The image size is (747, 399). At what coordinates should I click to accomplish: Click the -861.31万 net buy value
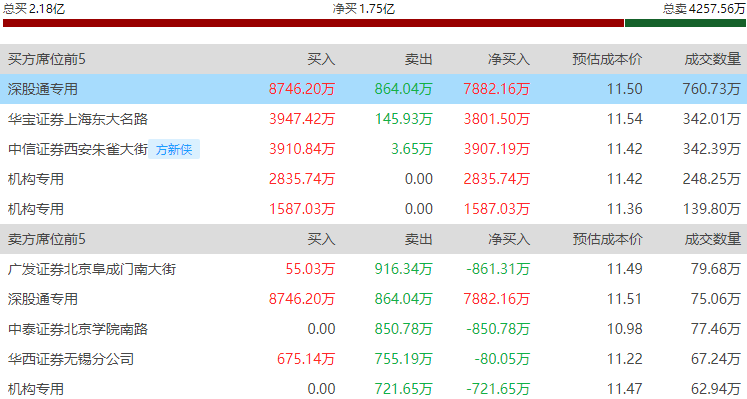498,269
